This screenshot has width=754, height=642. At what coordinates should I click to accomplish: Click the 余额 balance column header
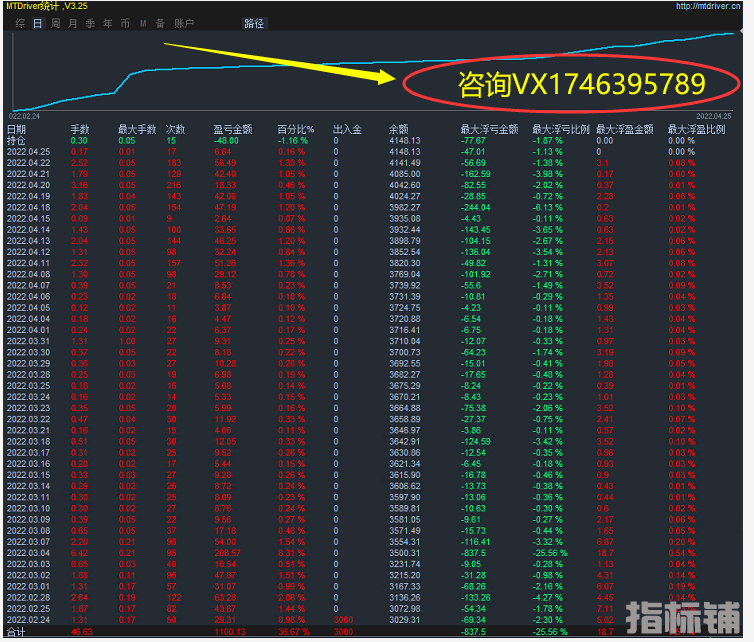pos(397,129)
